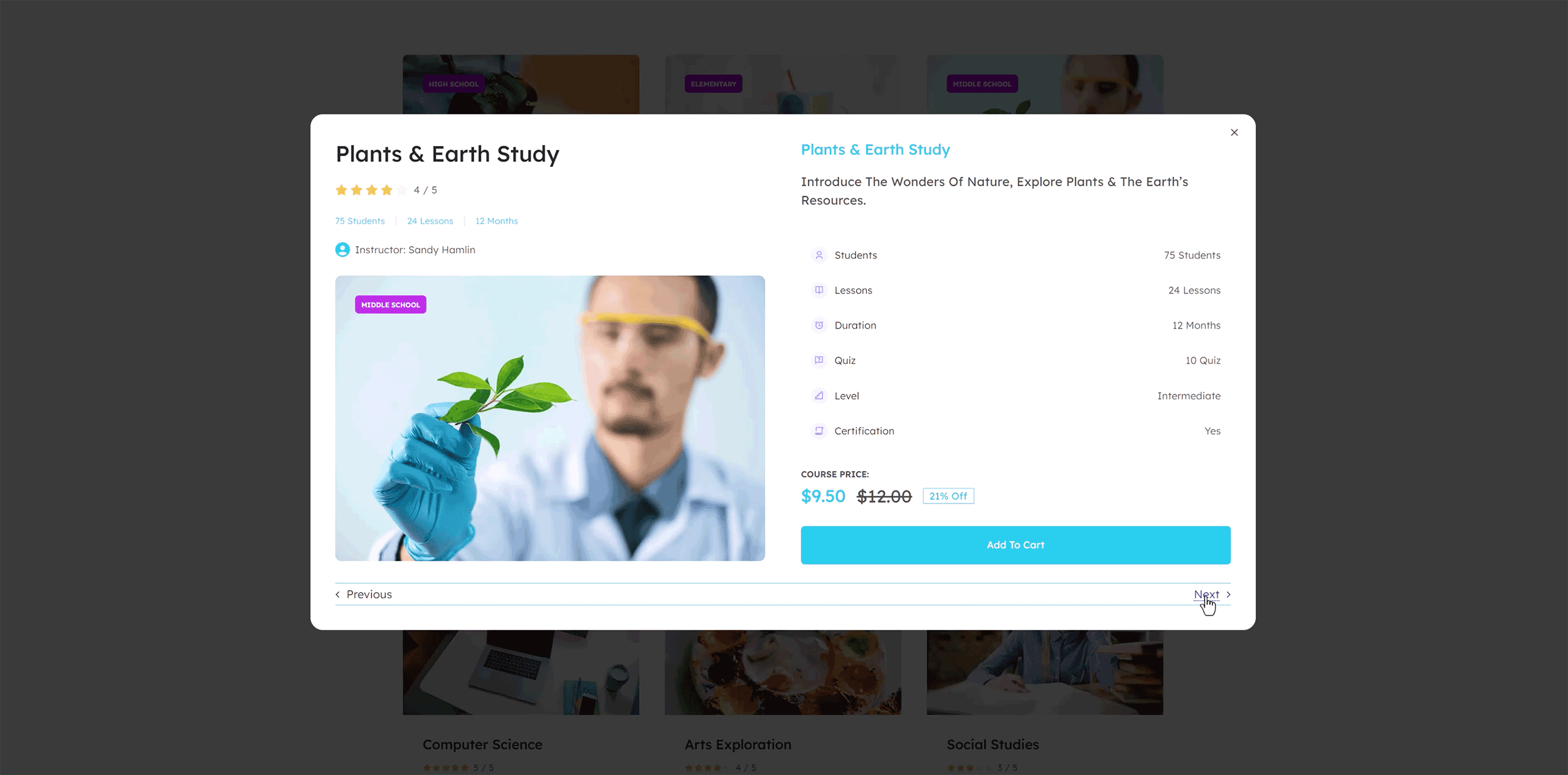Viewport: 1568px width, 775px height.
Task: Close the course details popup
Action: (x=1234, y=132)
